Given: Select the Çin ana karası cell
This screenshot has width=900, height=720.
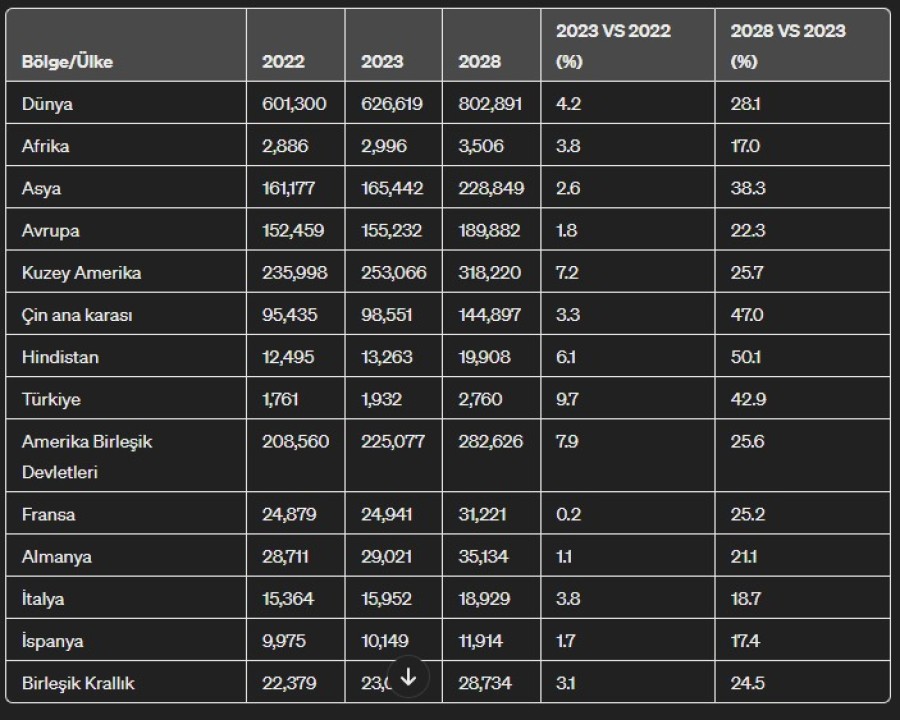Looking at the screenshot, I should pyautogui.click(x=77, y=315).
